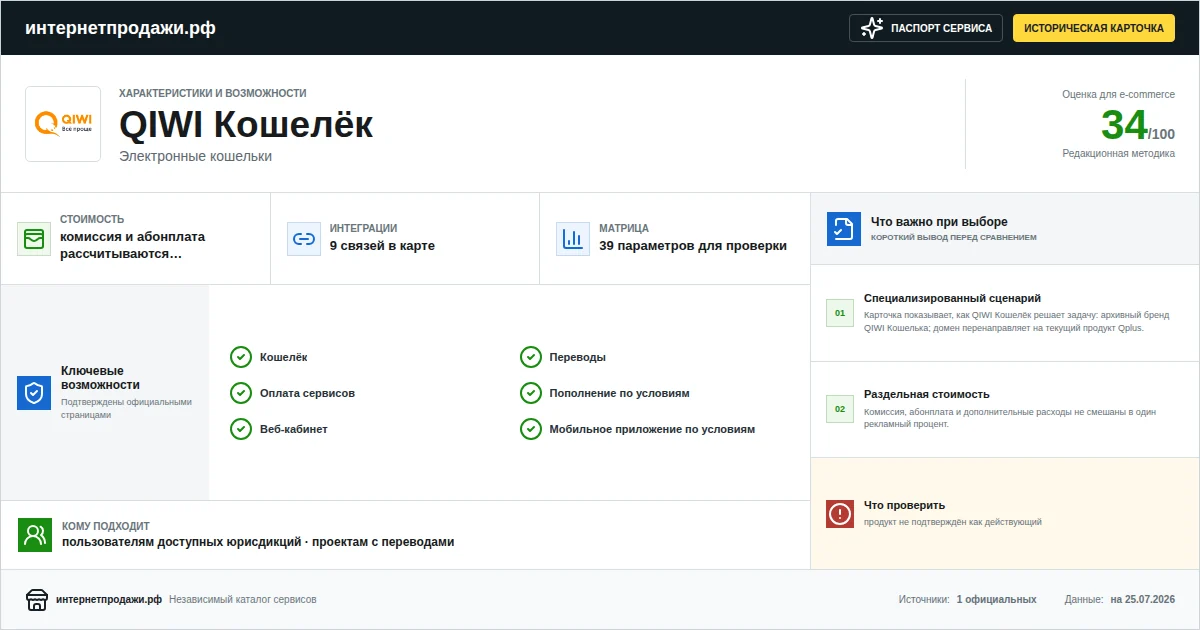Viewport: 1200px width, 630px height.
Task: Click the Переводы feature label
Action: pyautogui.click(x=578, y=357)
